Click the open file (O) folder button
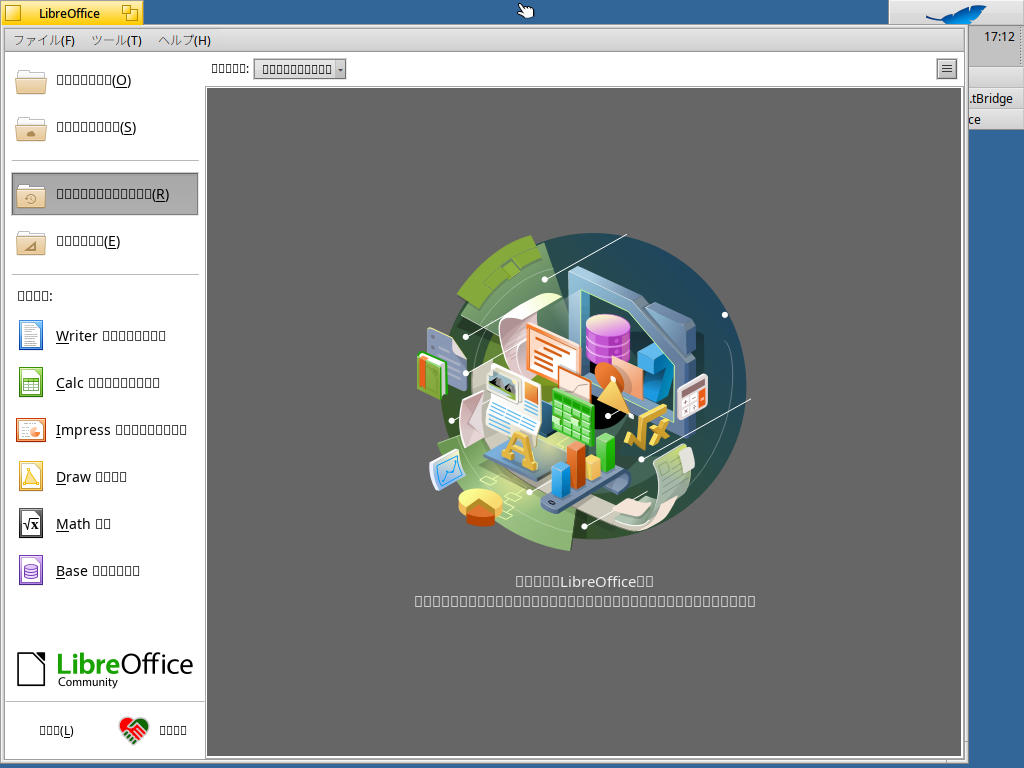Image resolution: width=1024 pixels, height=768 pixels. (x=104, y=80)
